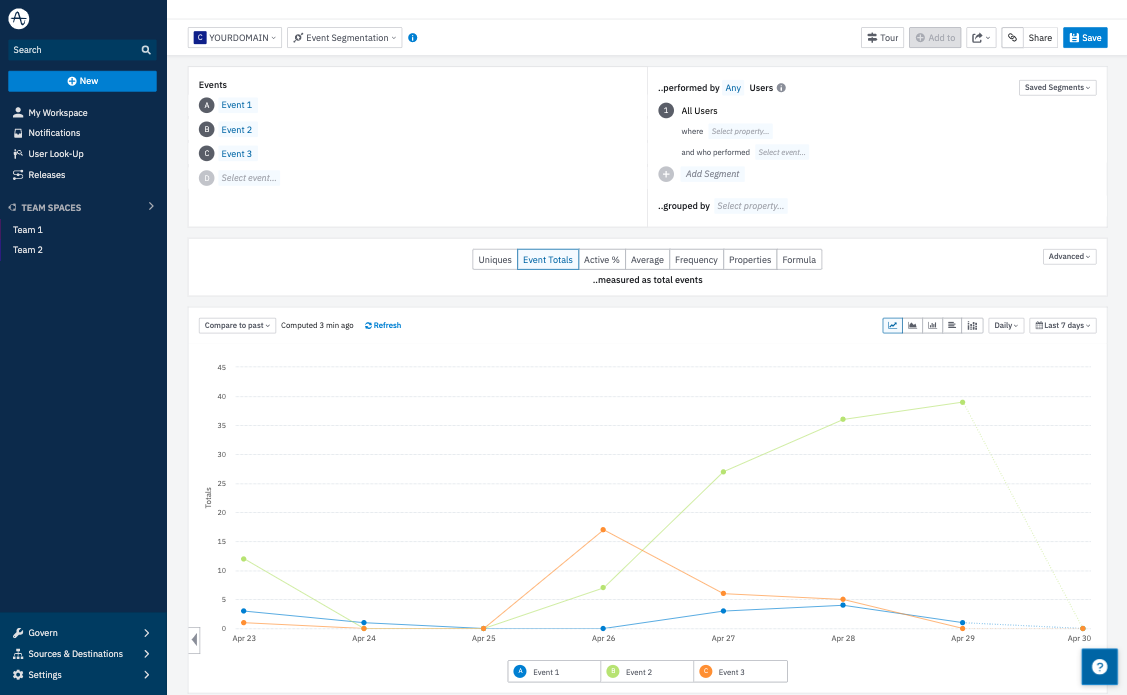Click the Amplitude logo icon
The image size is (1127, 695).
click(x=19, y=19)
